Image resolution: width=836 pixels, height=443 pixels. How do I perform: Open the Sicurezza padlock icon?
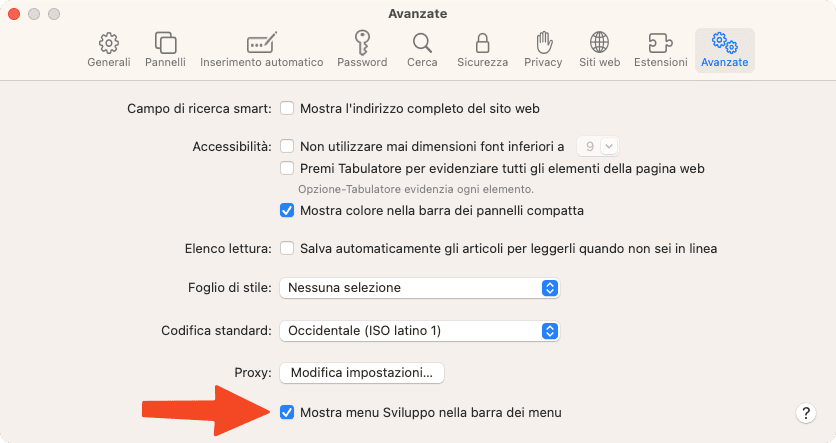483,43
